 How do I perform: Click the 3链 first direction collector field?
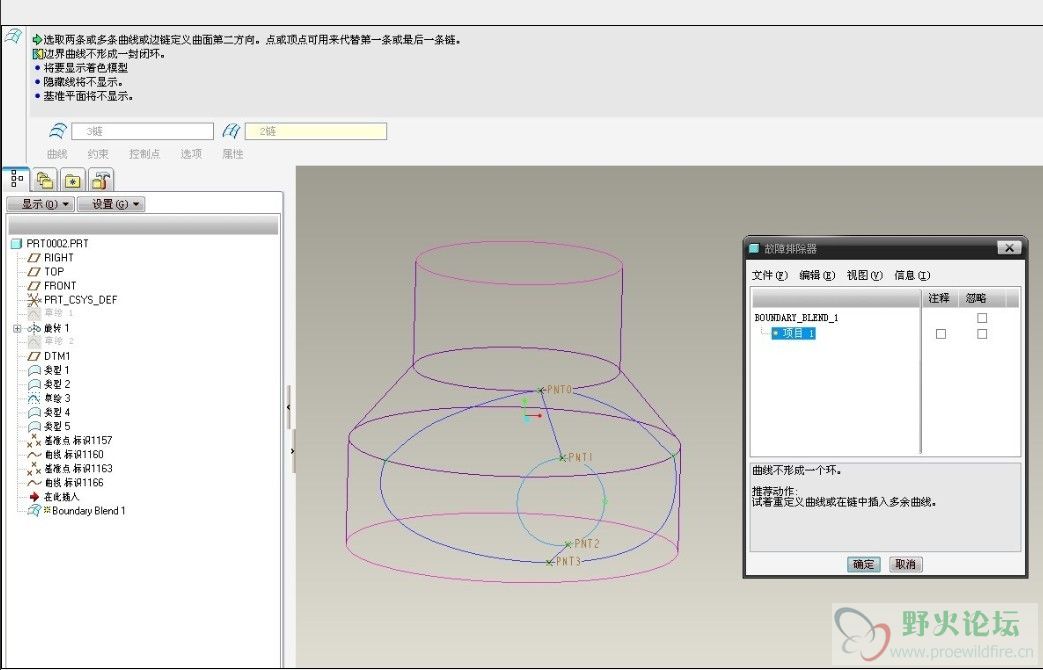click(x=142, y=131)
